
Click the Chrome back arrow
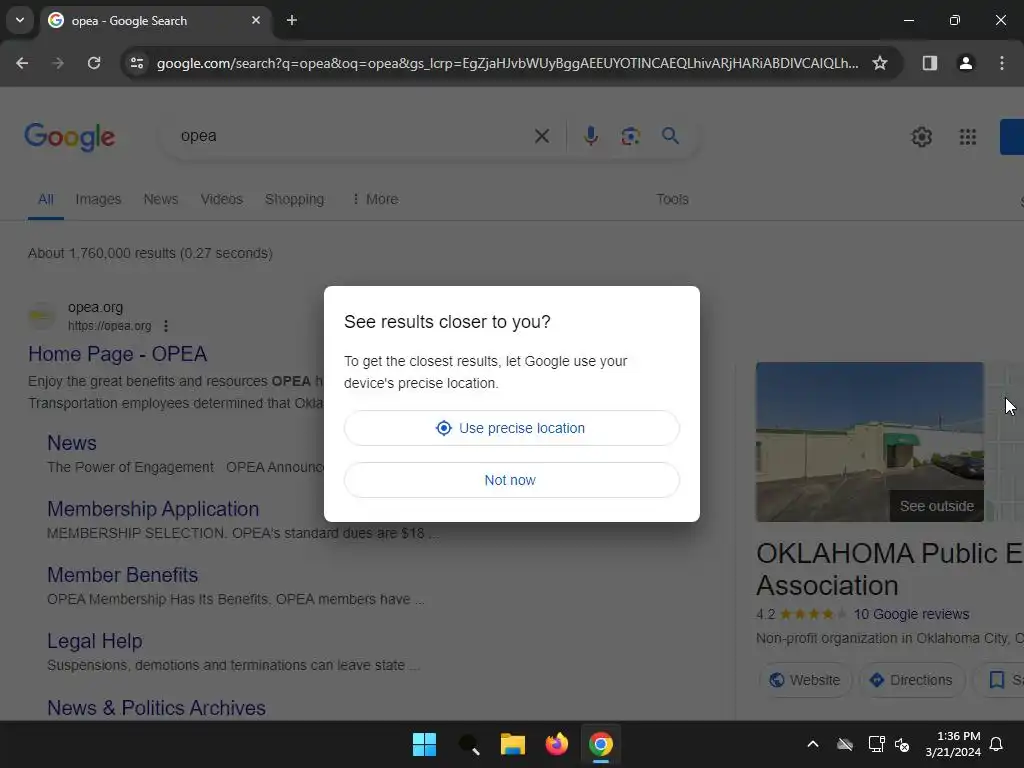[22, 63]
